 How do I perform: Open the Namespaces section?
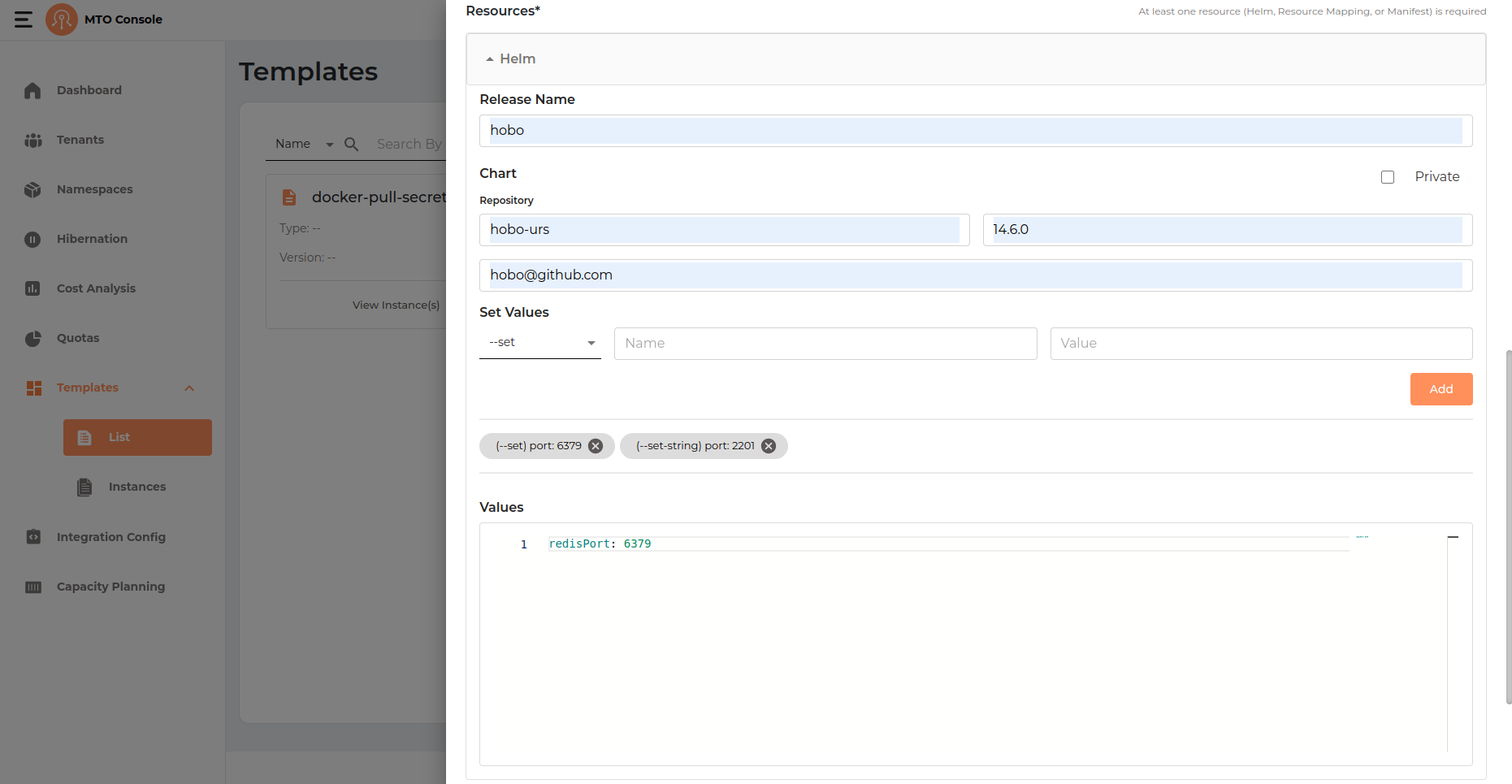click(94, 189)
